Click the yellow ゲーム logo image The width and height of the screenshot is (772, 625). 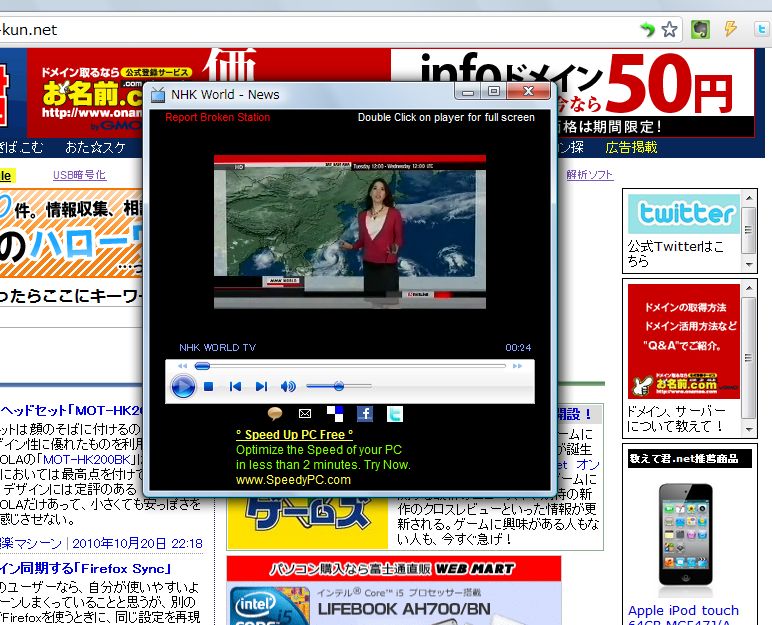coord(308,522)
